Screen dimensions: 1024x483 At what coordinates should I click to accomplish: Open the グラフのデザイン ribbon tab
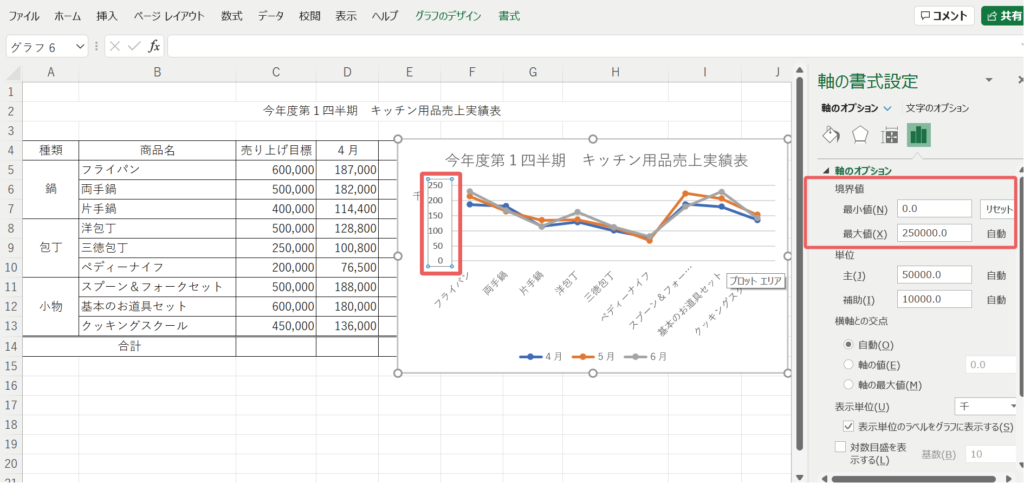tap(448, 16)
